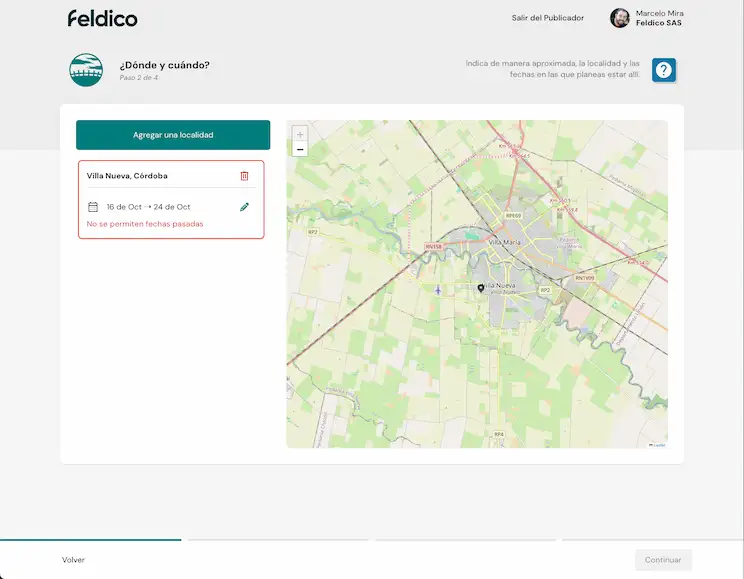Click the date range 16 de Oct → 24 de Oct

pyautogui.click(x=148, y=207)
